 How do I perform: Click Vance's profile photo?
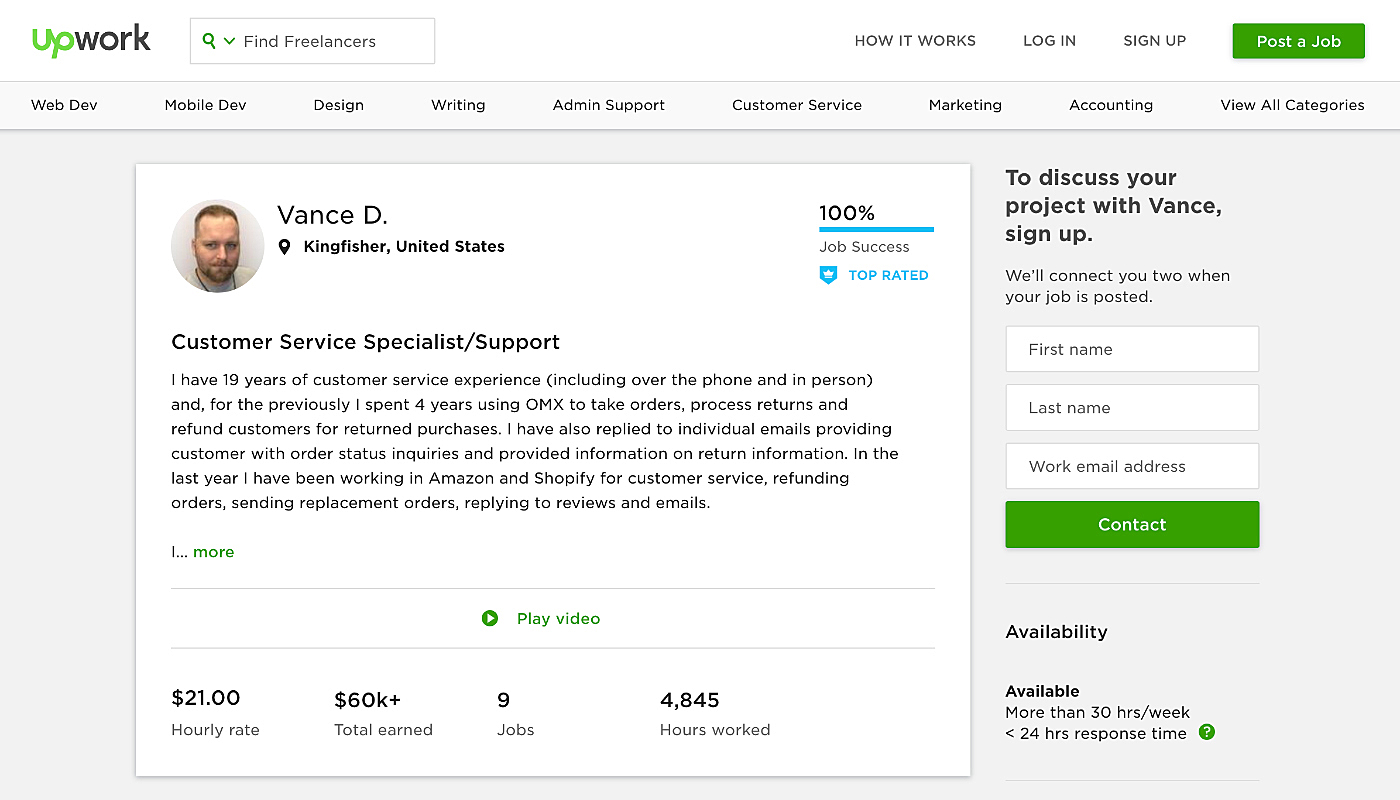(x=217, y=245)
